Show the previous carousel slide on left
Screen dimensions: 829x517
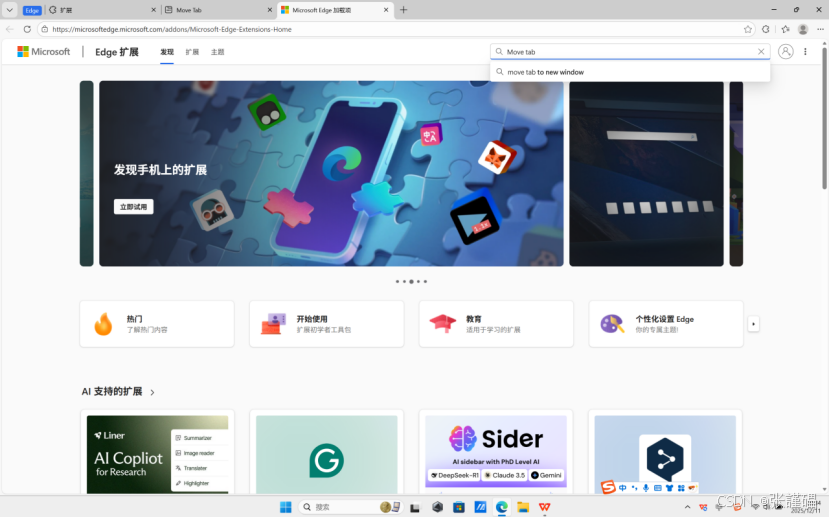click(x=87, y=173)
